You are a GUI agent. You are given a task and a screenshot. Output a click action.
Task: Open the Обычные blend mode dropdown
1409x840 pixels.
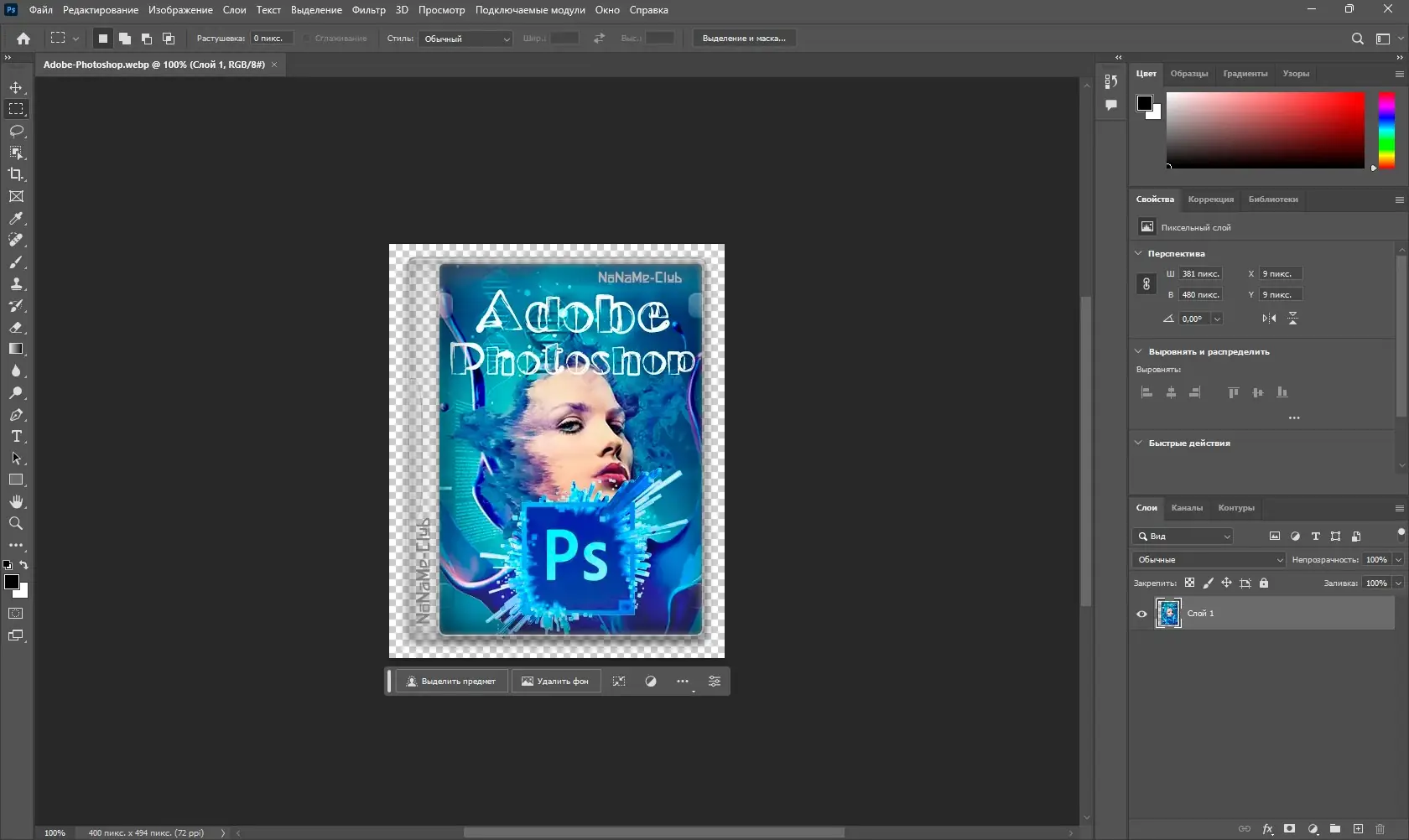pos(1208,559)
